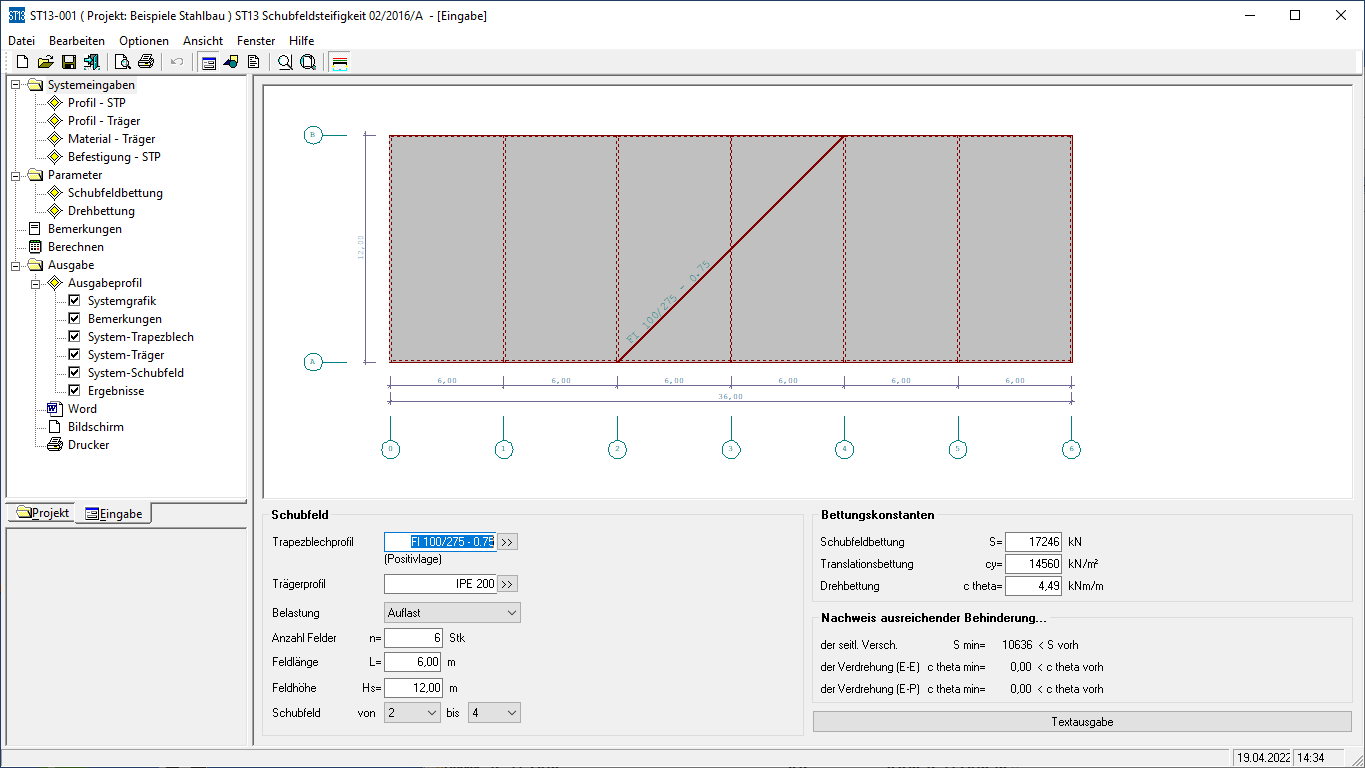
Task: Open the Ansicht menu
Action: click(203, 41)
